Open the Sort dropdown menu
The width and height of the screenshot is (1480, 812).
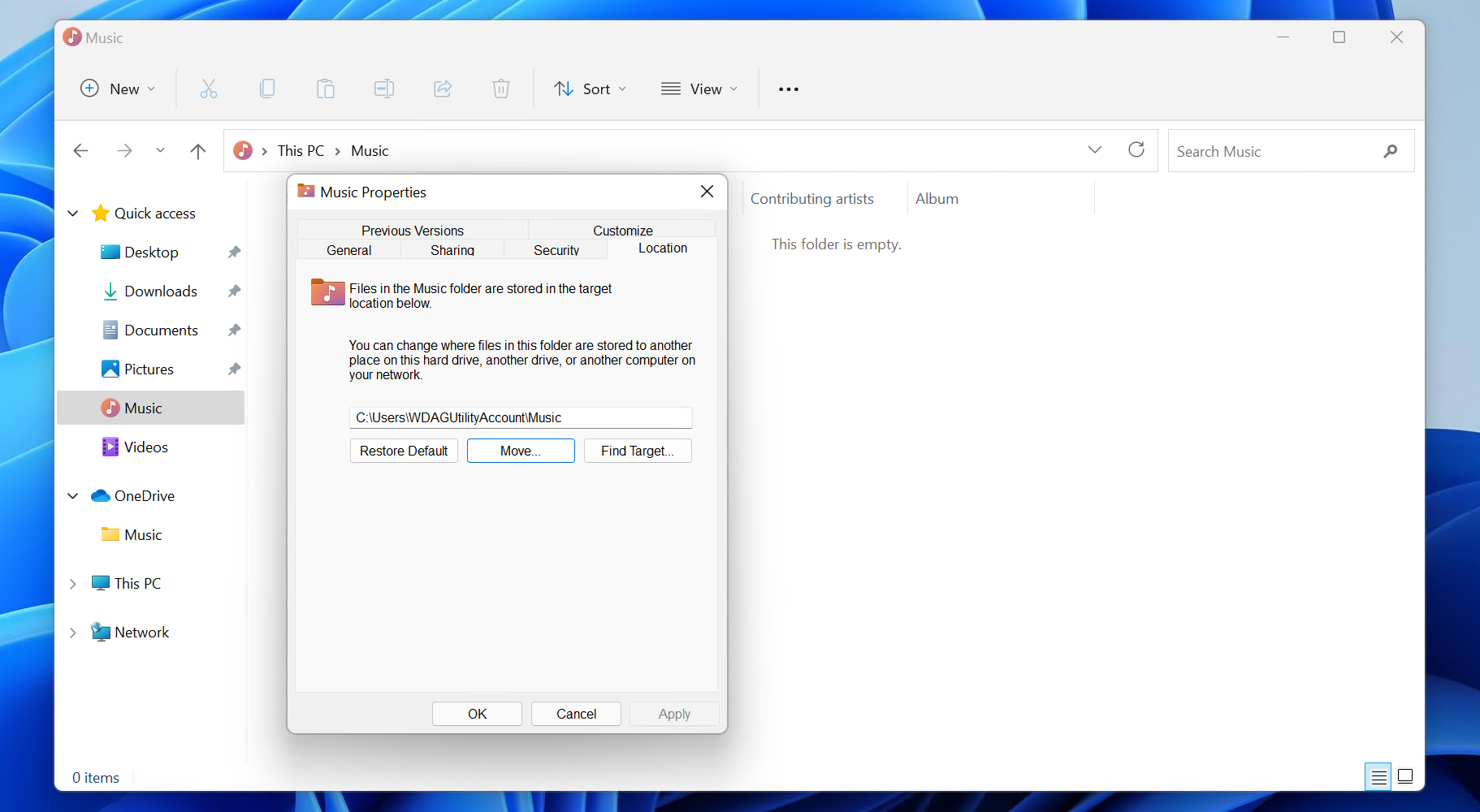591,89
